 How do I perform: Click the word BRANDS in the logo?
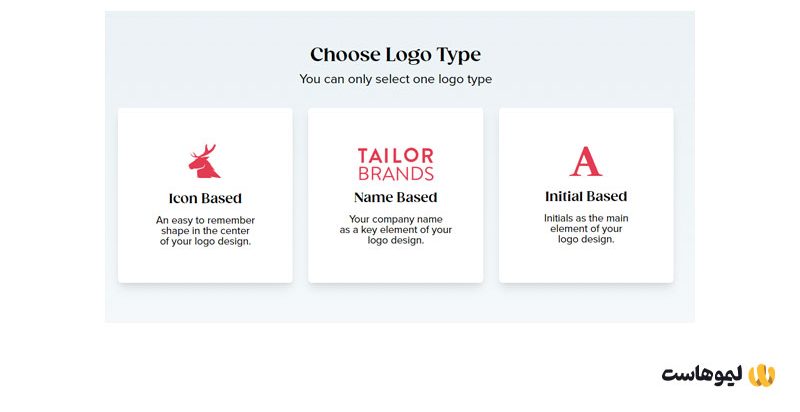(395, 173)
